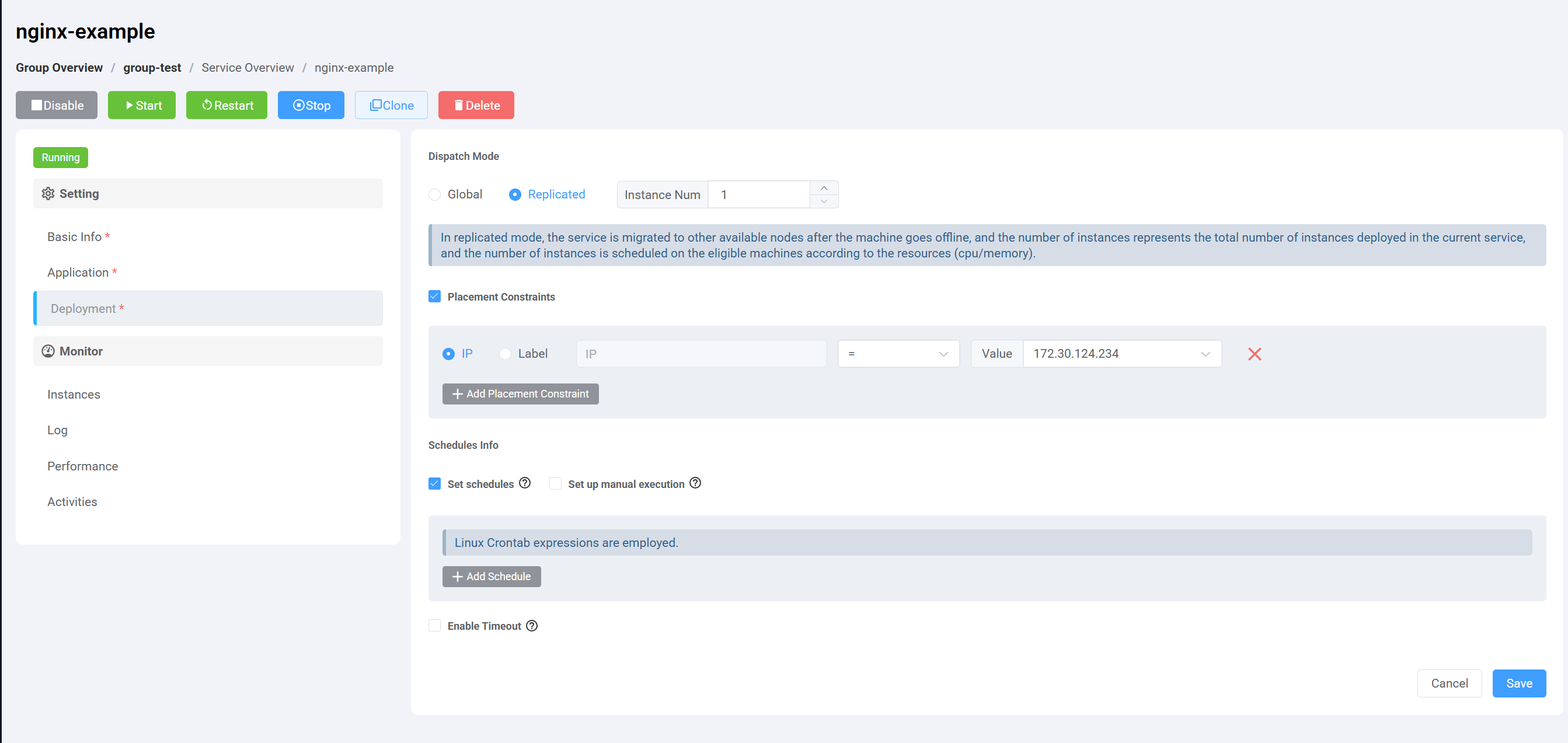Show help for Set schedules
The image size is (1568, 743).
(525, 483)
